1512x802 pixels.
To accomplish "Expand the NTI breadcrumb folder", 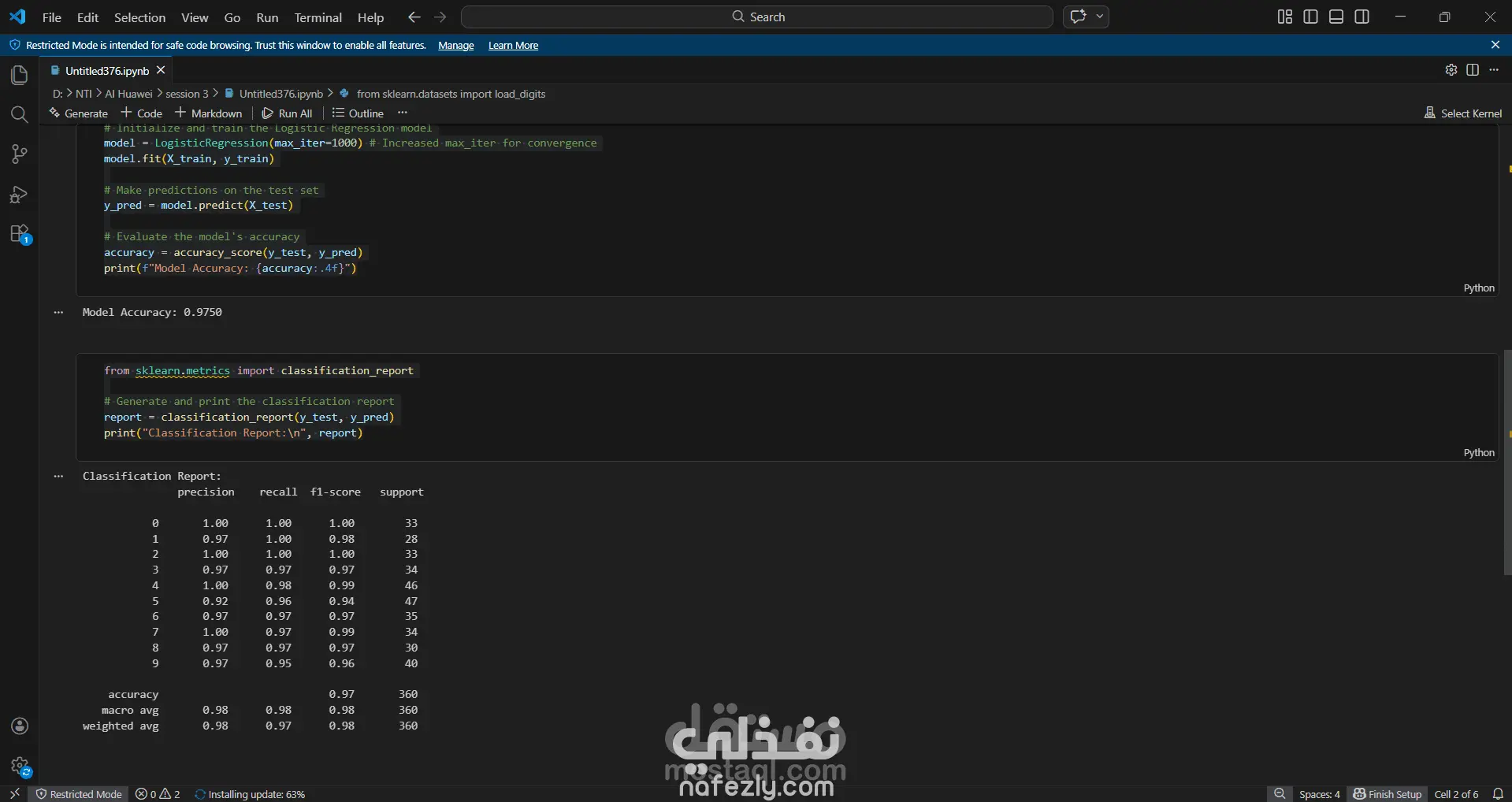I will click(84, 93).
